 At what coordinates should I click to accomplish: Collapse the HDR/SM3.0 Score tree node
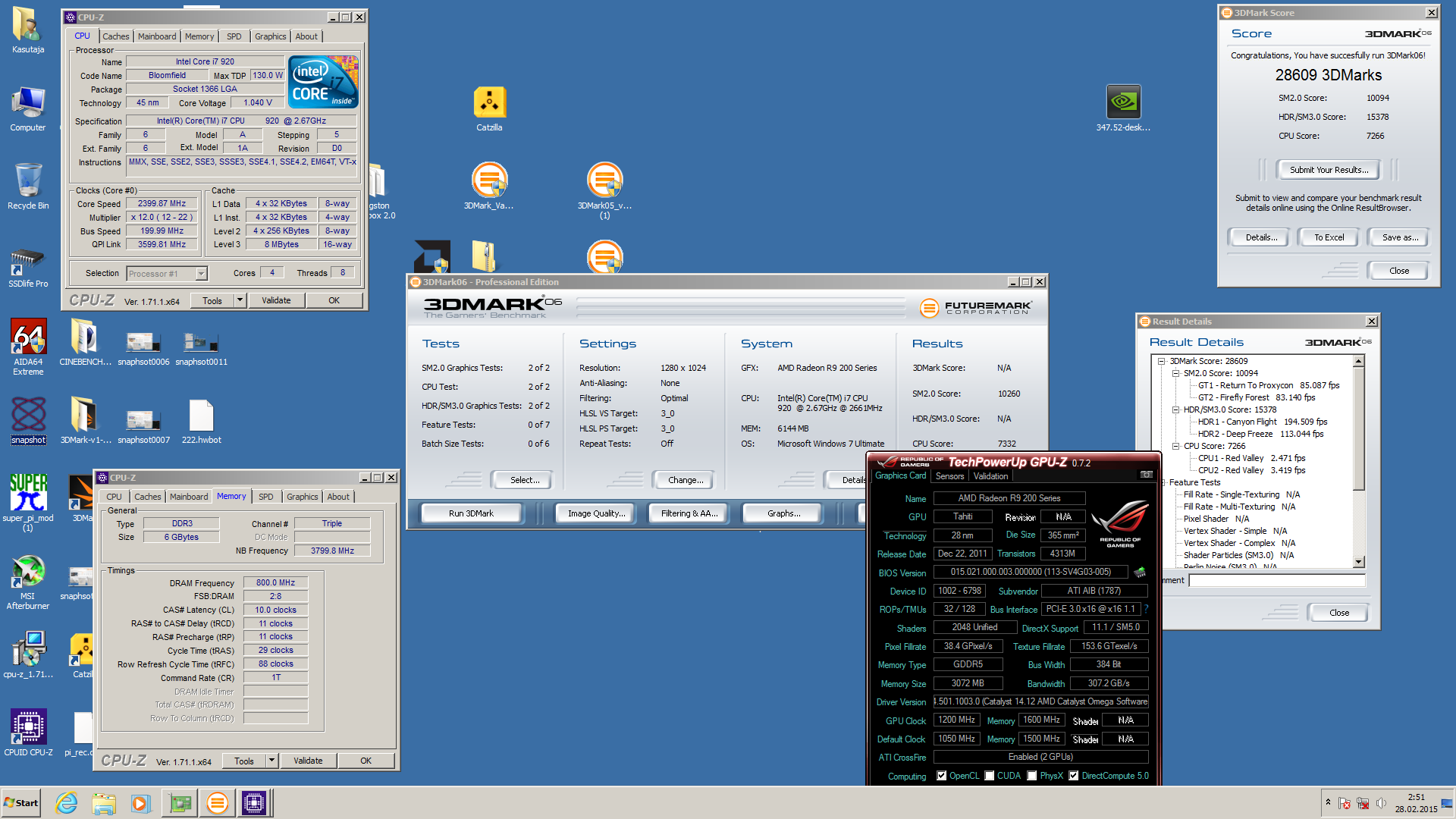(1175, 410)
